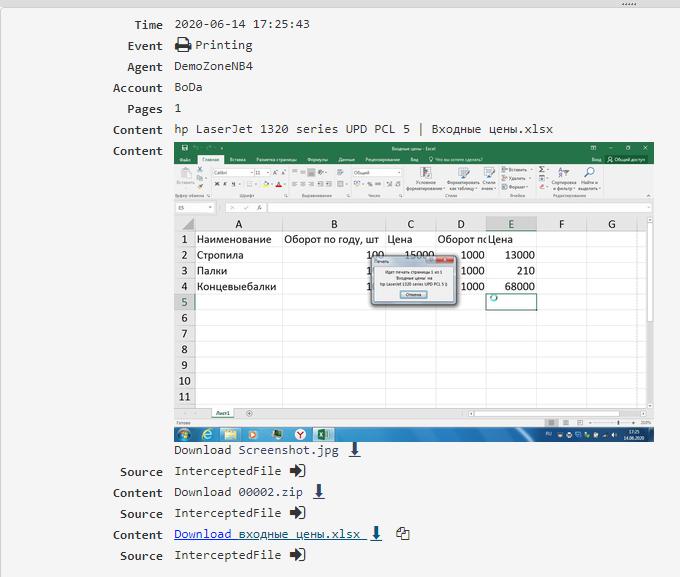The image size is (680, 577).
Task: In the Excel screenshot, click the media player taskbar icon
Action: (253, 434)
